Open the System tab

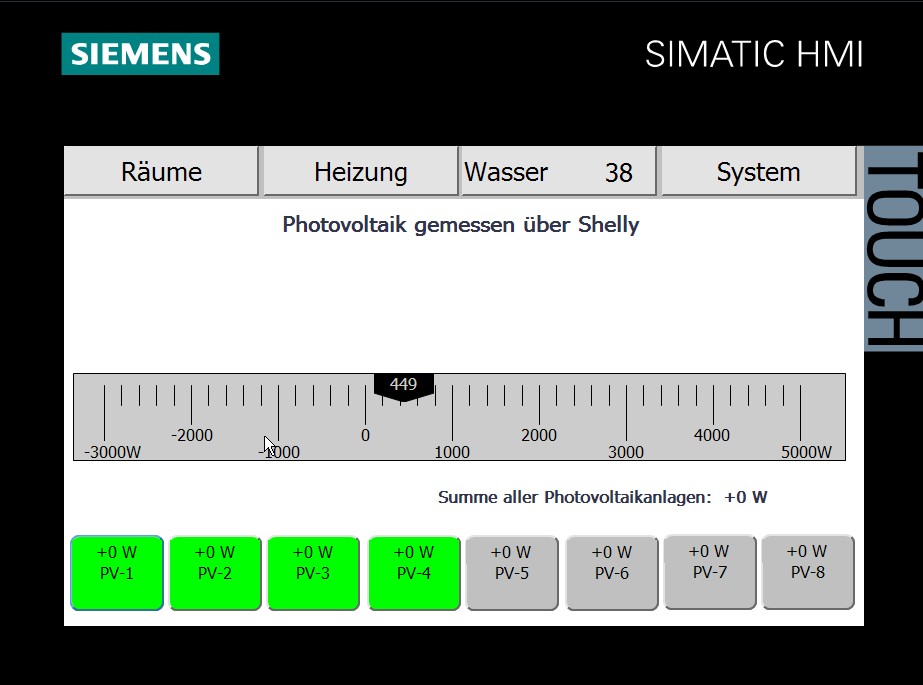point(758,172)
